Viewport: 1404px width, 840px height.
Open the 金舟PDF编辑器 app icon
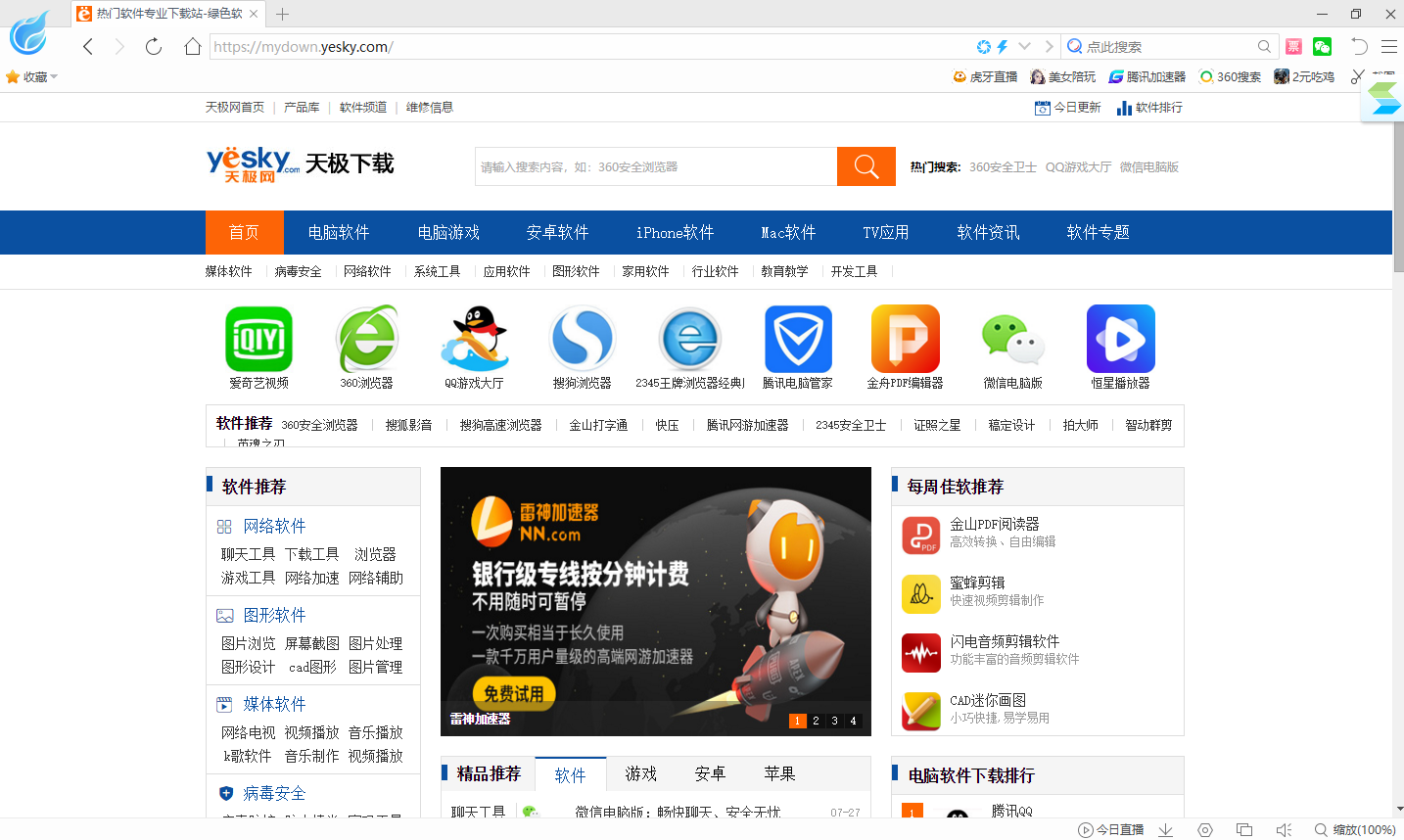coord(906,339)
